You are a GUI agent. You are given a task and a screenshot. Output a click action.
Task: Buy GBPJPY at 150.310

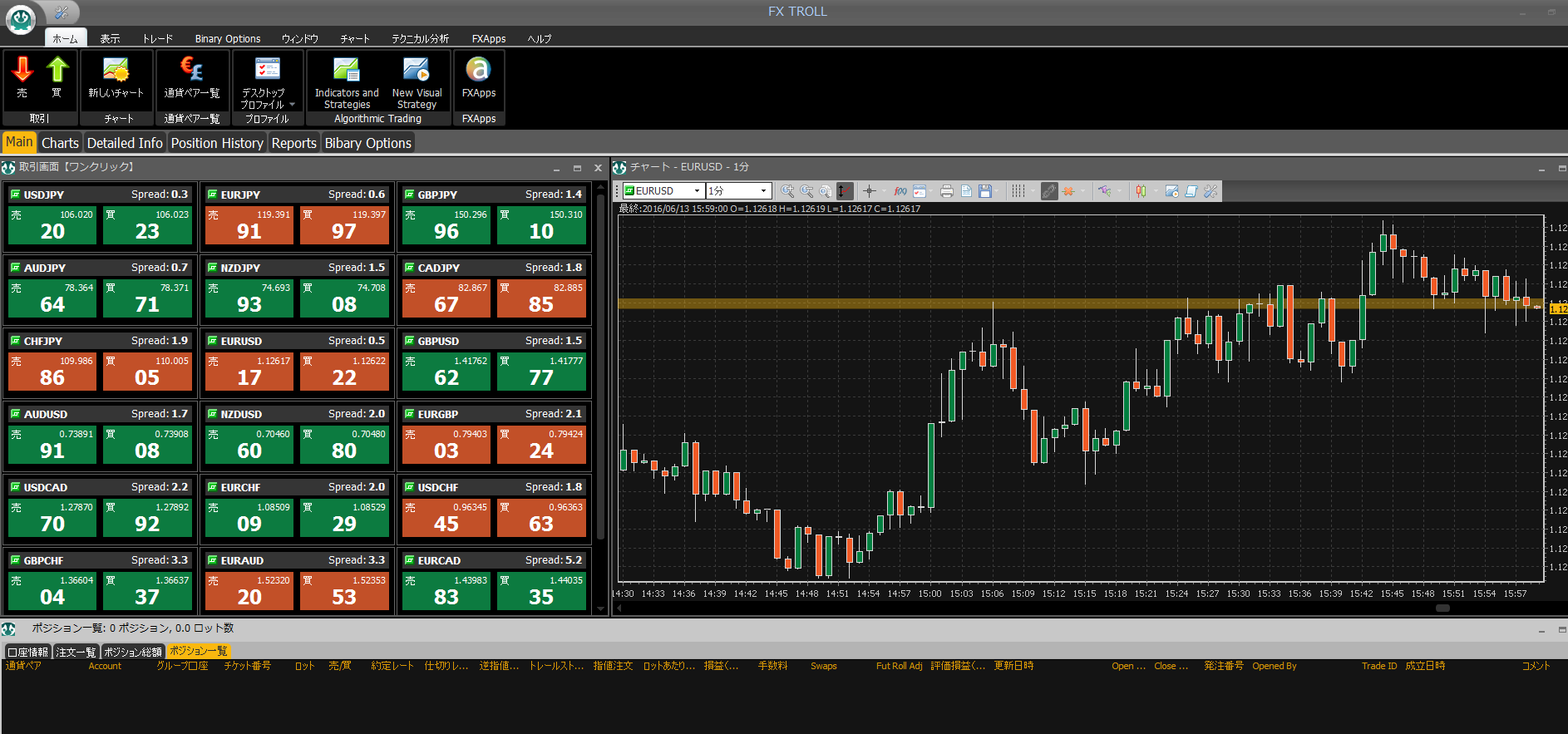point(541,225)
